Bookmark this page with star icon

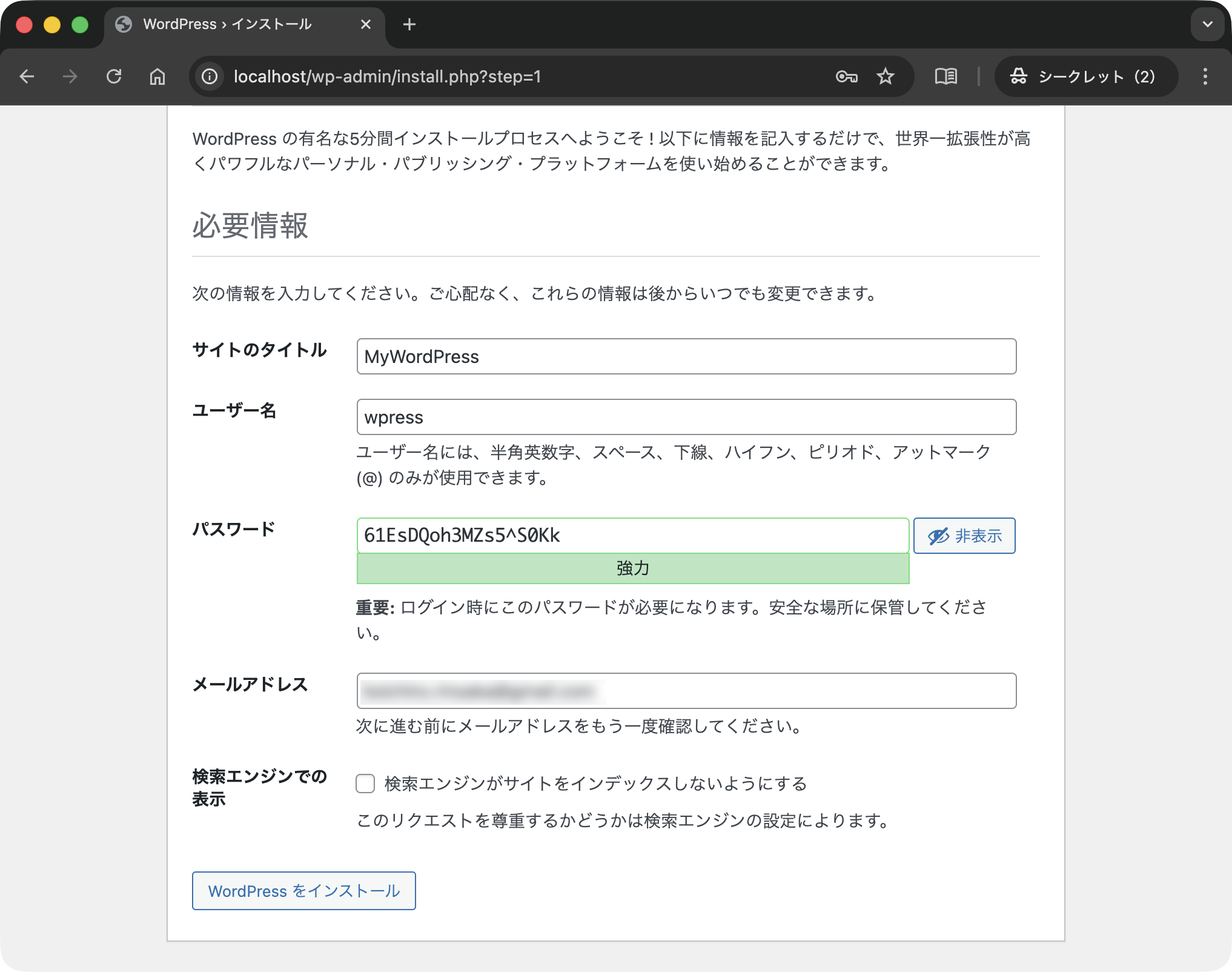click(886, 76)
